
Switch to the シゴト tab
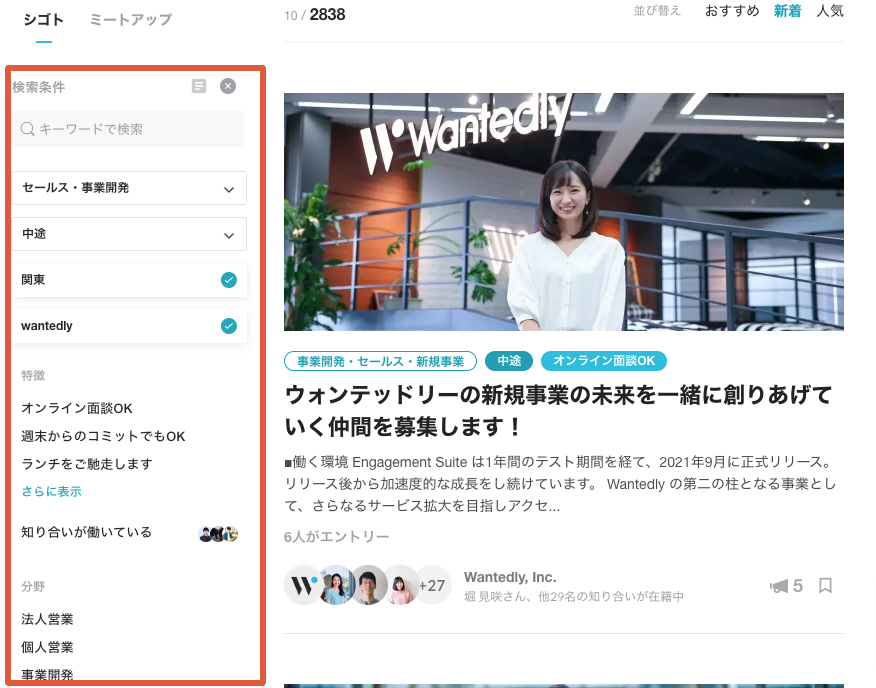pos(44,20)
